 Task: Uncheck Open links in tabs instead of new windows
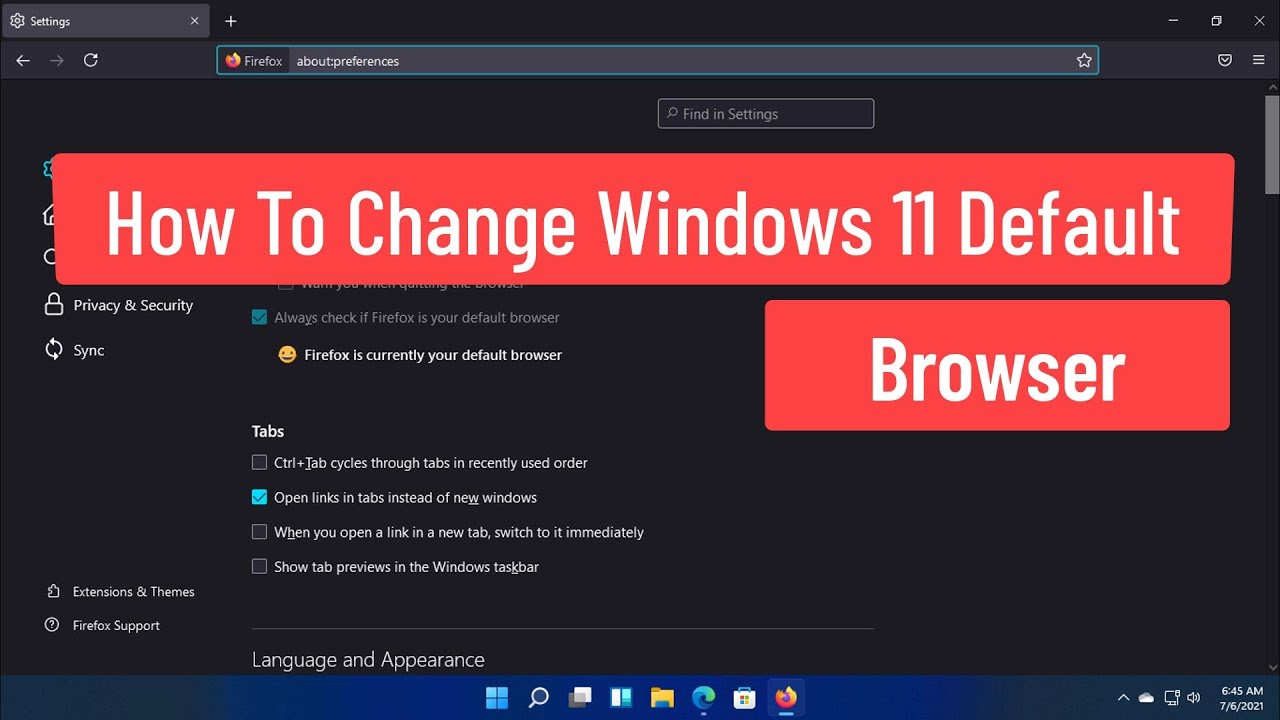coord(259,497)
